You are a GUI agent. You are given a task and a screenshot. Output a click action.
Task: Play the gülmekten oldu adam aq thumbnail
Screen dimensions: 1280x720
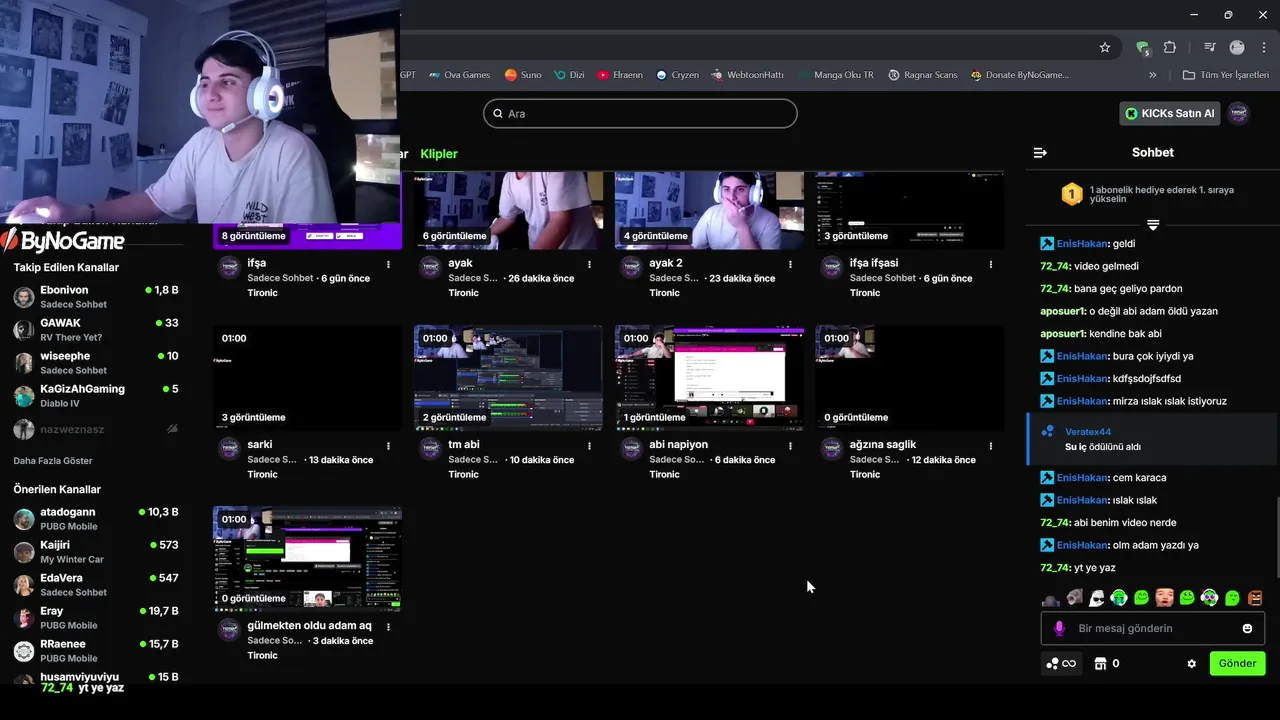(x=307, y=559)
